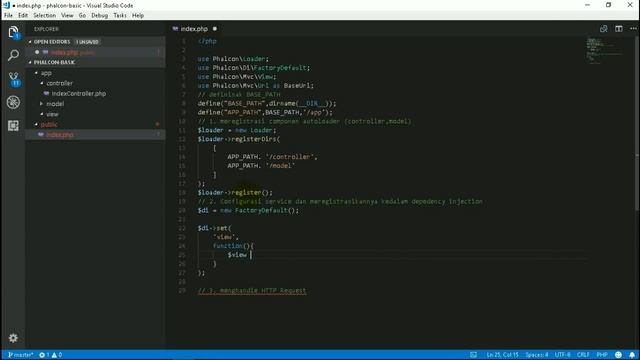Click the 1 UNSAVED badge
This screenshot has width=640, height=360.
pos(87,42)
